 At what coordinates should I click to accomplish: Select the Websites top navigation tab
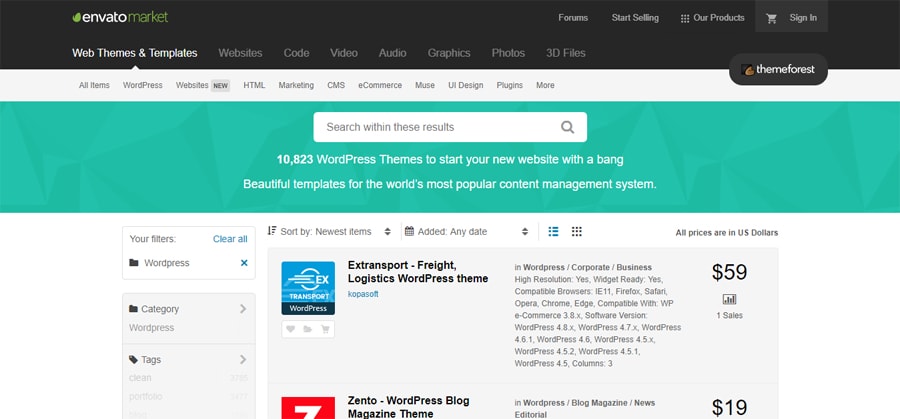(x=240, y=53)
